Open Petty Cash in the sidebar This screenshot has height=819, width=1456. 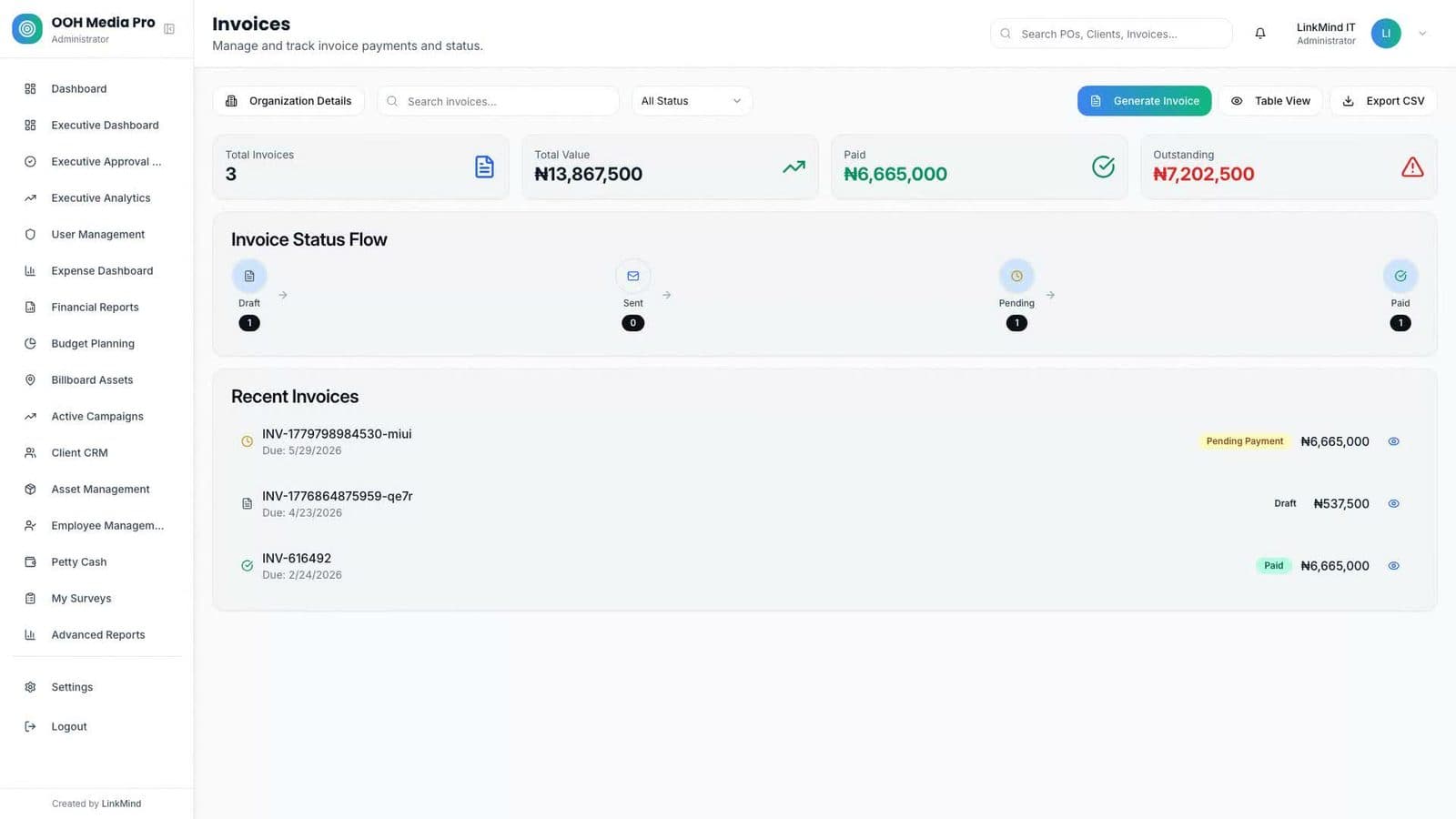point(96,561)
